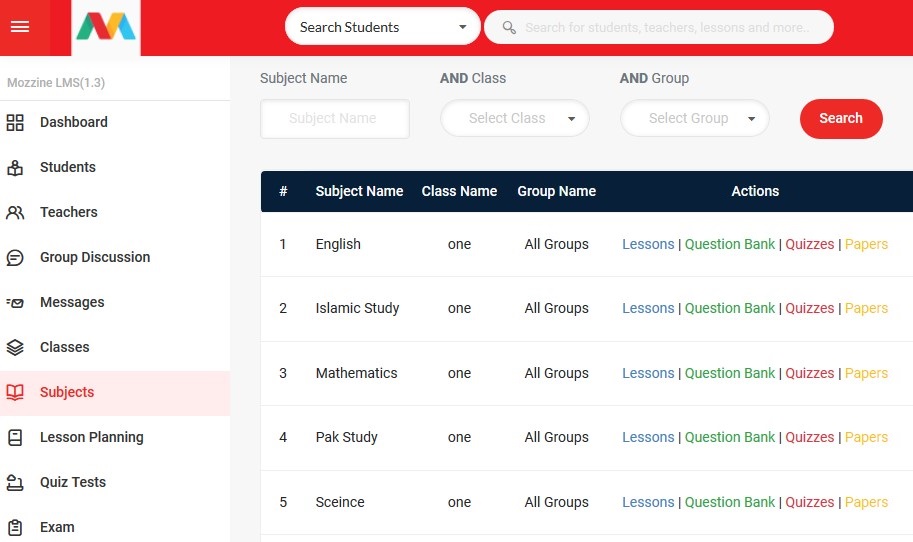913x542 pixels.
Task: Click the hamburger menu icon
Action: [20, 27]
